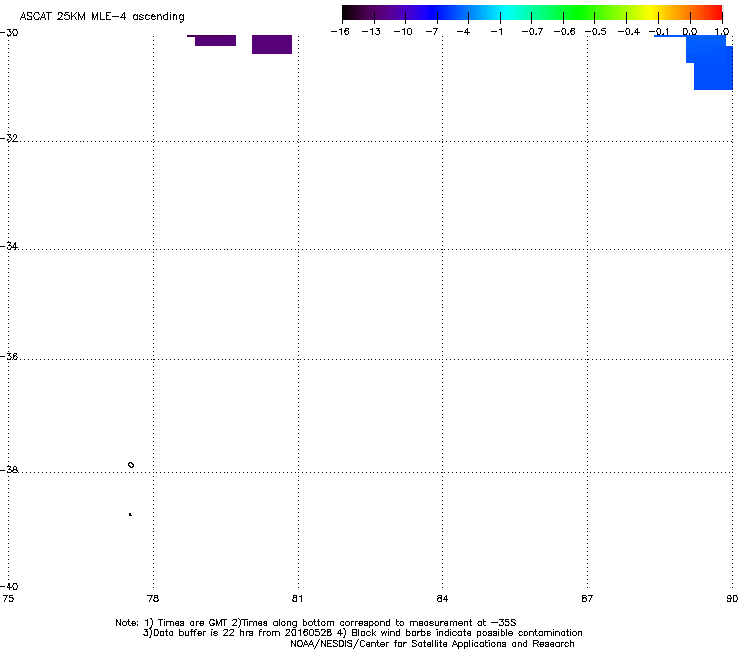Click the 'ASCAT 25KM MLE-4 ascending' title
The image size is (740, 650).
click(102, 17)
